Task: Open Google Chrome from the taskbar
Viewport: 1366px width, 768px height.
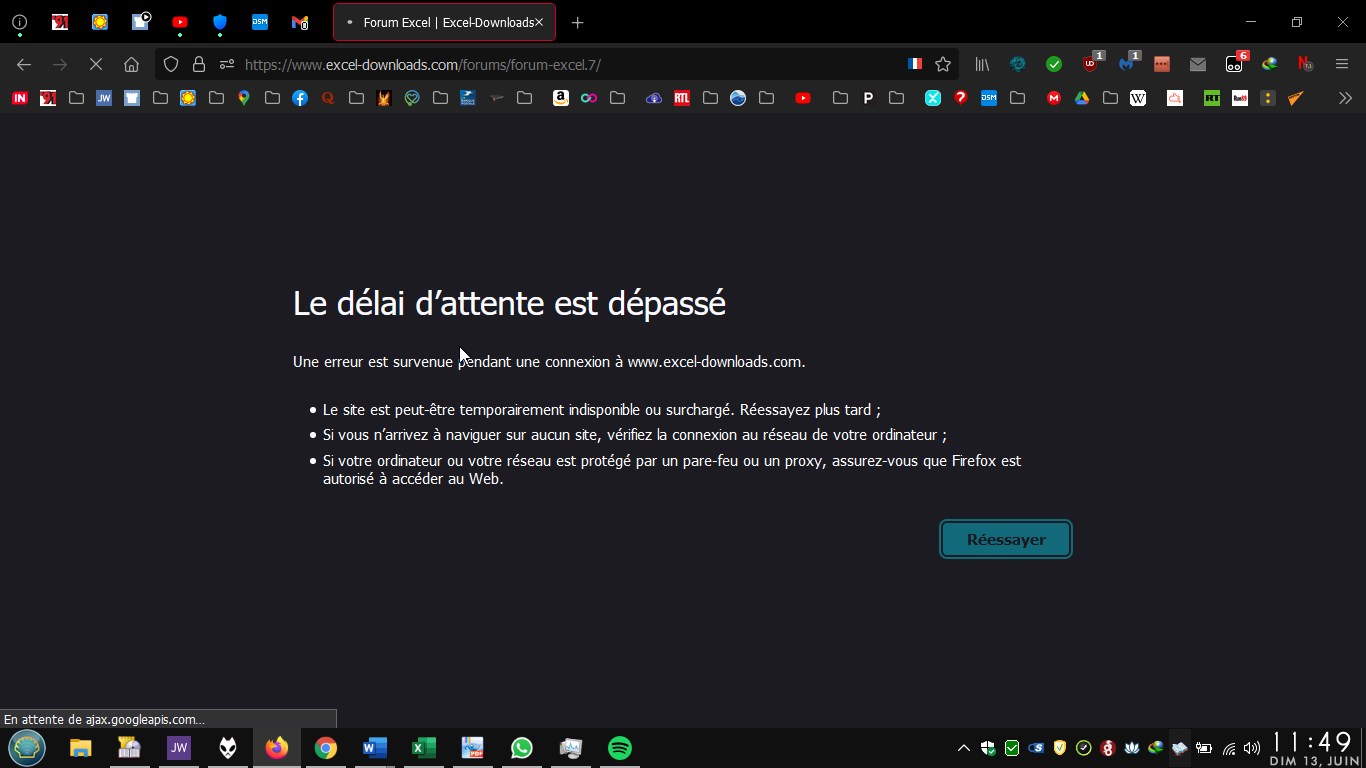Action: point(326,748)
